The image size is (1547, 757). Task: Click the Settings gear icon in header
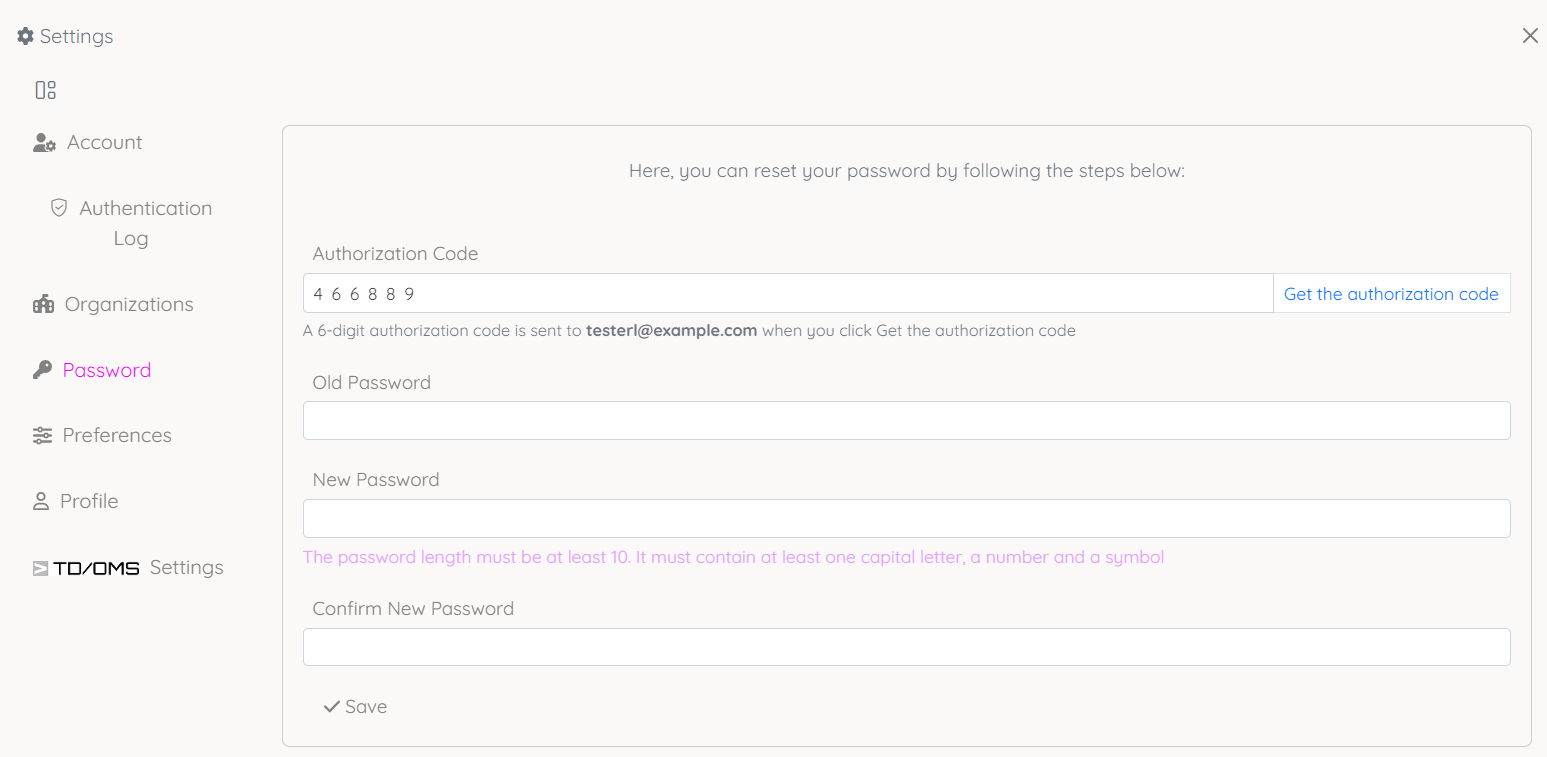pyautogui.click(x=26, y=36)
